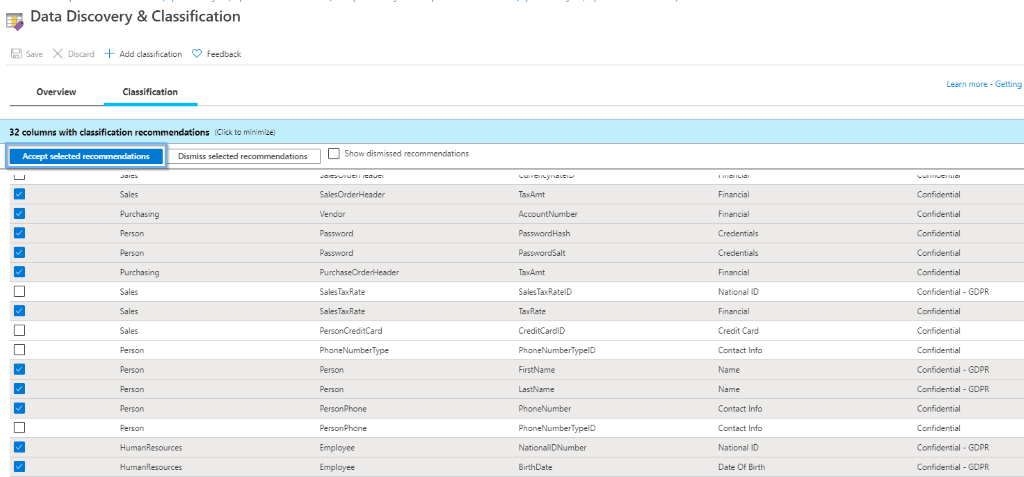
Task: Uncheck the PurchaseOrderHeader TaxAmt row checkbox
Action: tap(20, 272)
